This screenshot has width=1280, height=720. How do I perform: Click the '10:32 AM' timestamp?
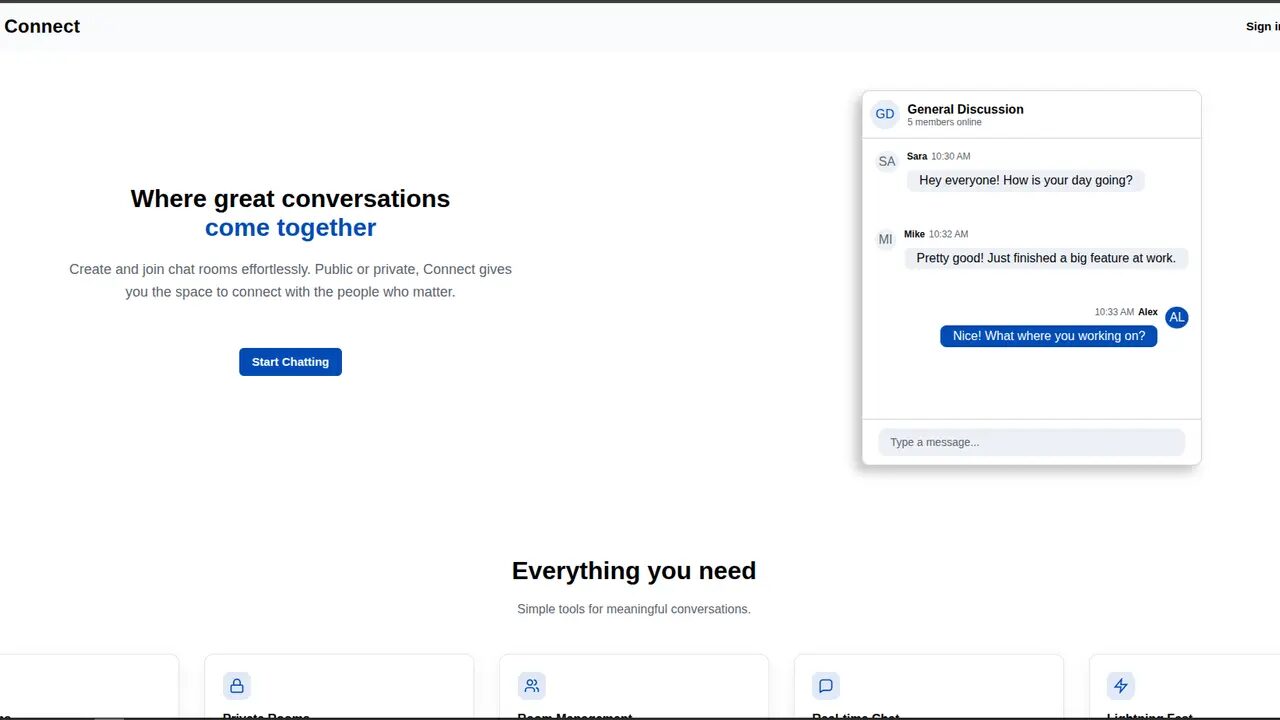[949, 234]
